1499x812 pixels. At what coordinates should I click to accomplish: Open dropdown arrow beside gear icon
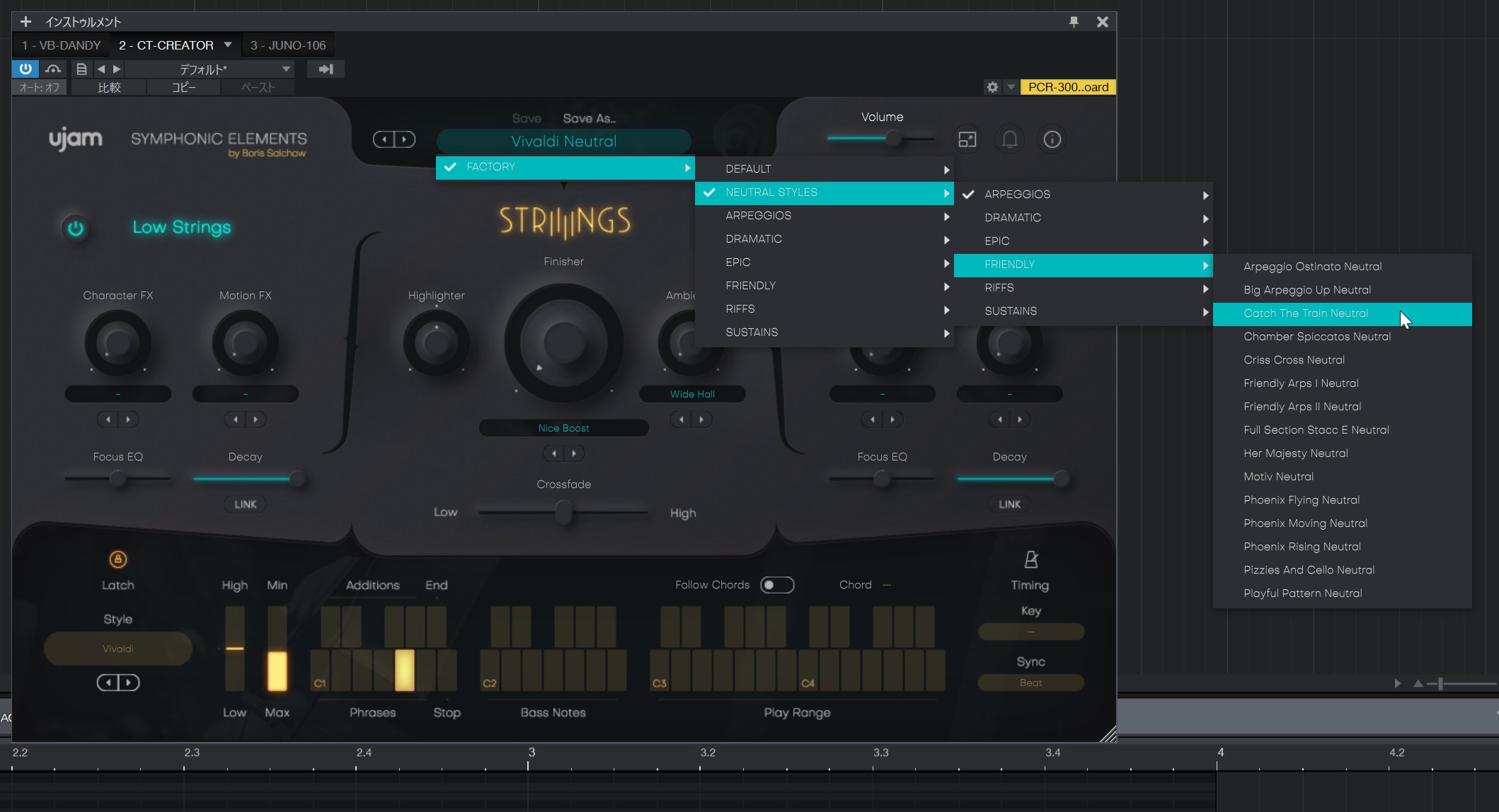pos(1011,87)
